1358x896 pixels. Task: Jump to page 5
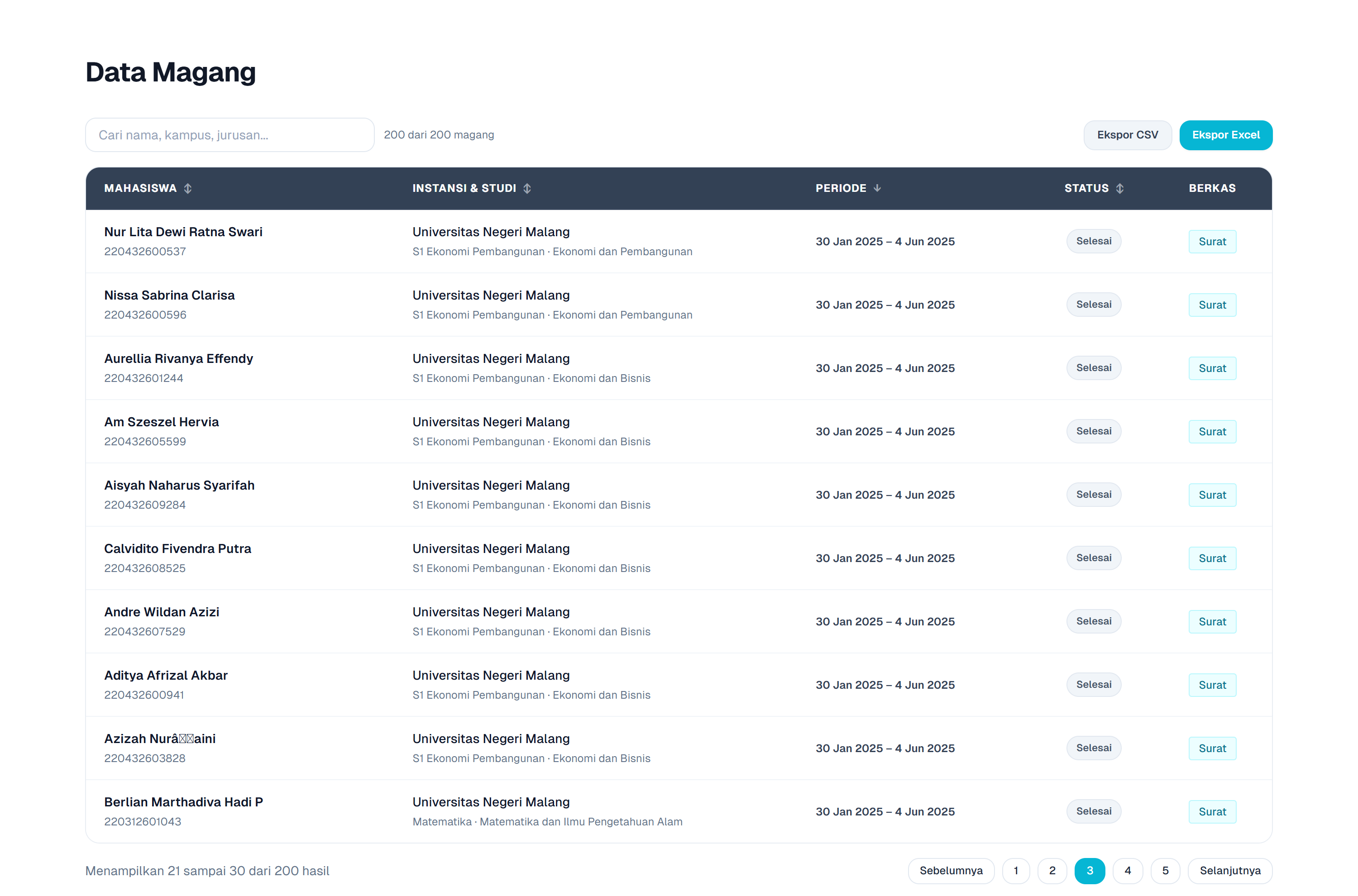click(1165, 870)
